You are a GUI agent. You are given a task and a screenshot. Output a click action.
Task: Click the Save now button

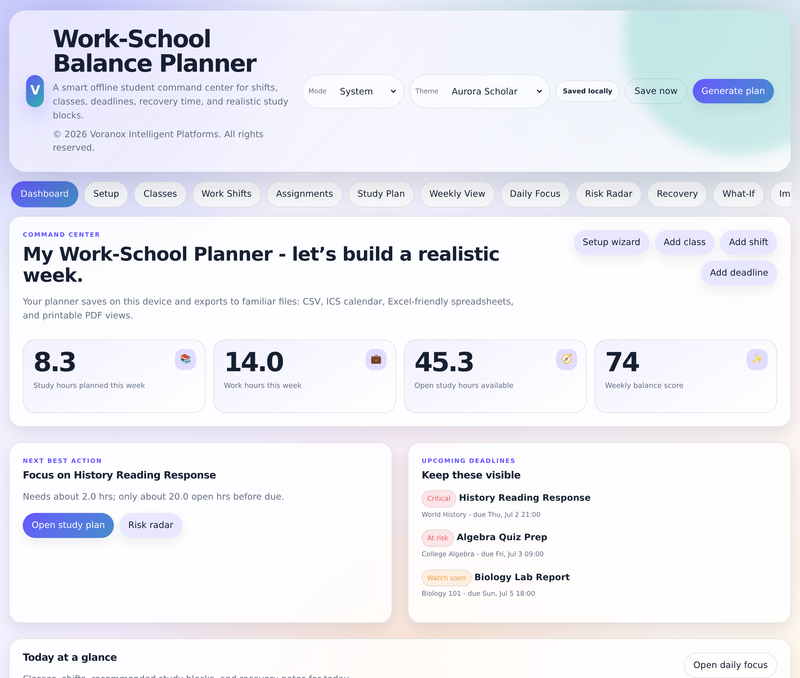656,91
